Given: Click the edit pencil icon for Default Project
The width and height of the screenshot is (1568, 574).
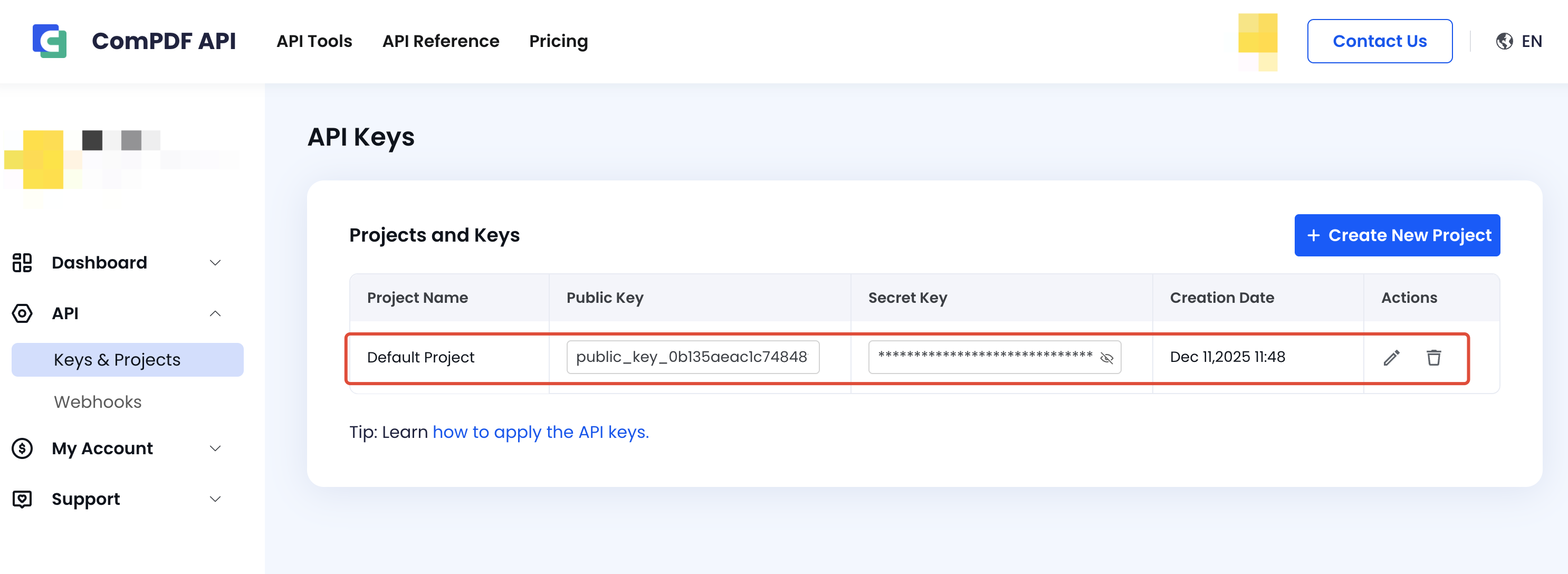Looking at the screenshot, I should [1392, 358].
